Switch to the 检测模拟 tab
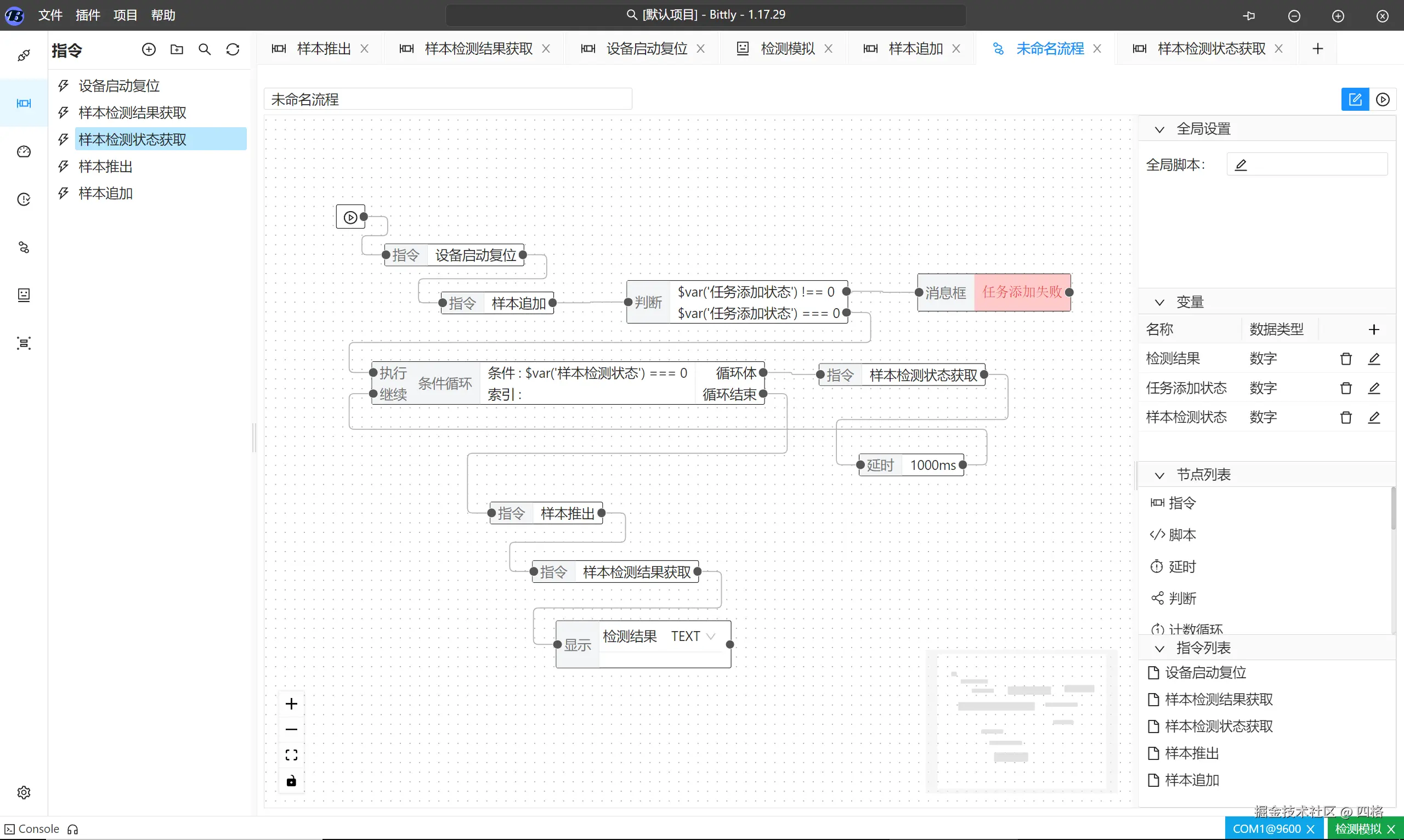The height and width of the screenshot is (840, 1404). click(x=787, y=49)
